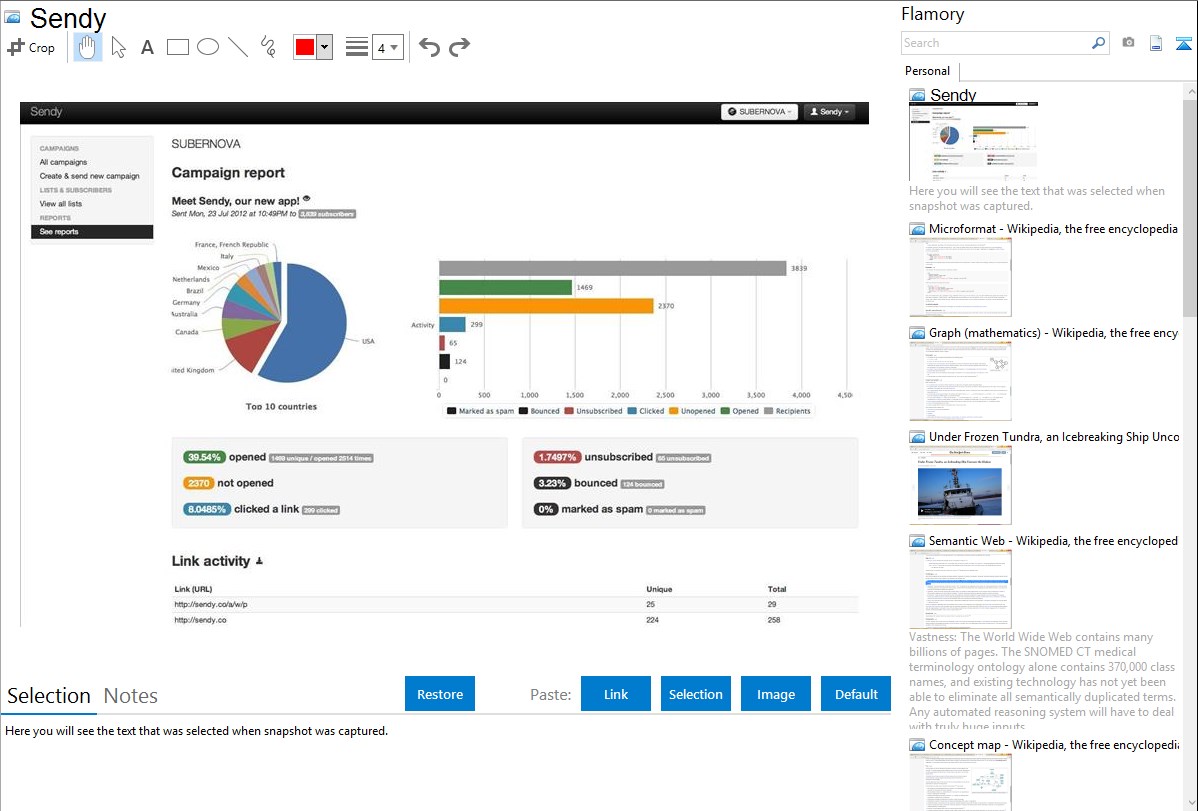Click the Restore button
Screen dimensions: 1198x811
click(440, 694)
